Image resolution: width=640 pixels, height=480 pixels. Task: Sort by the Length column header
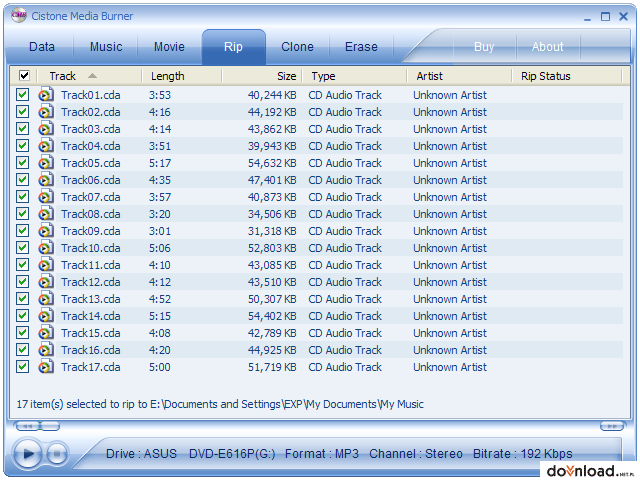(x=182, y=76)
